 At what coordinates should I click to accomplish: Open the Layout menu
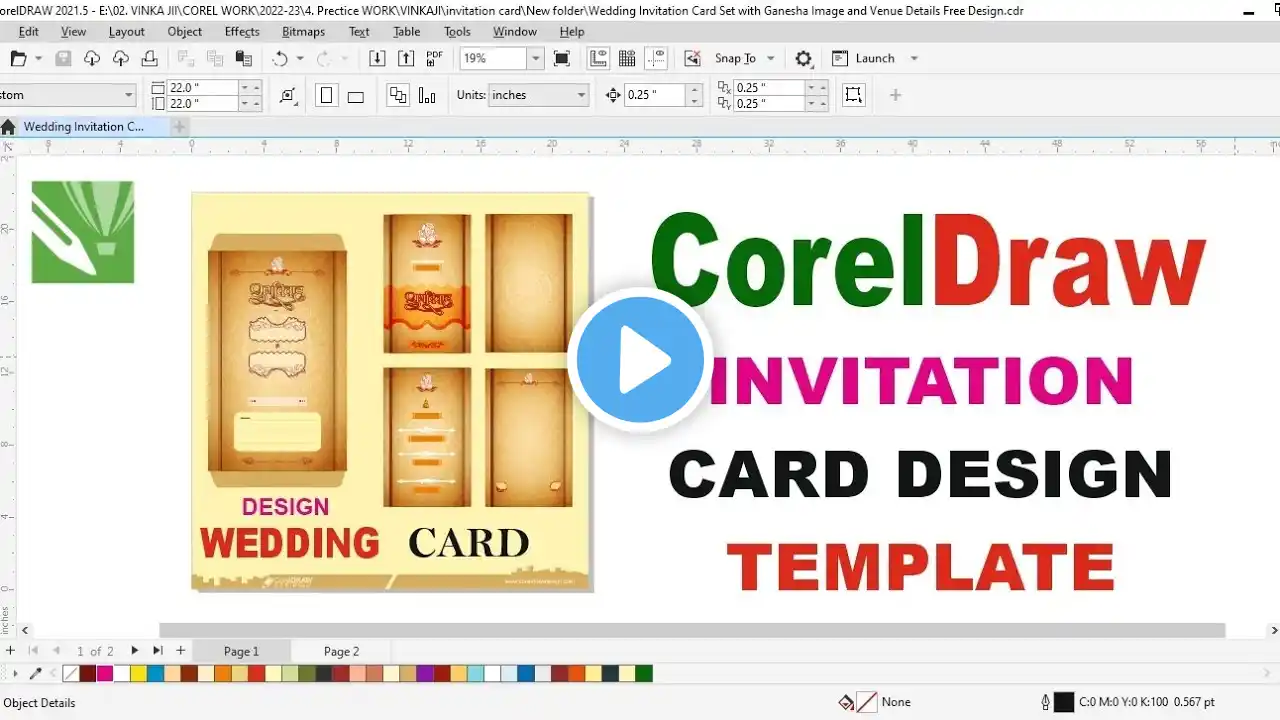[127, 32]
